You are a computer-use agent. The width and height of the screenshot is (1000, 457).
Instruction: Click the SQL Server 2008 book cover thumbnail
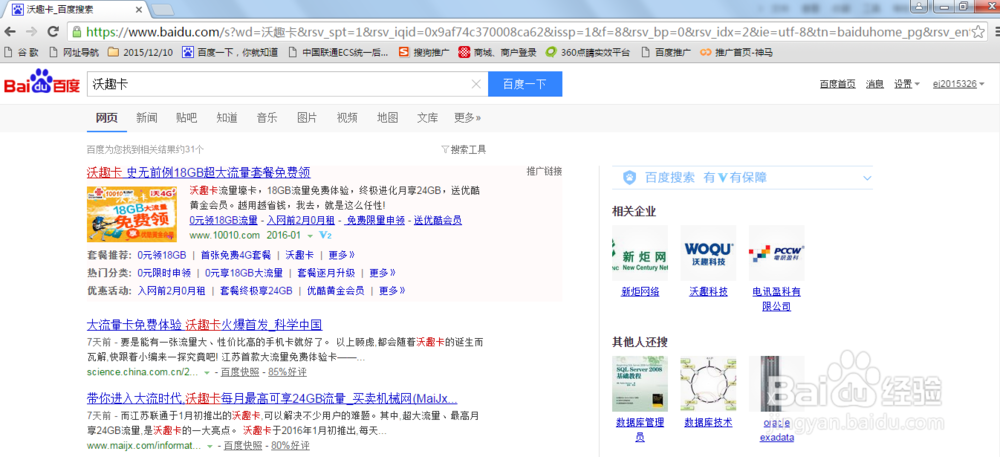[x=640, y=384]
